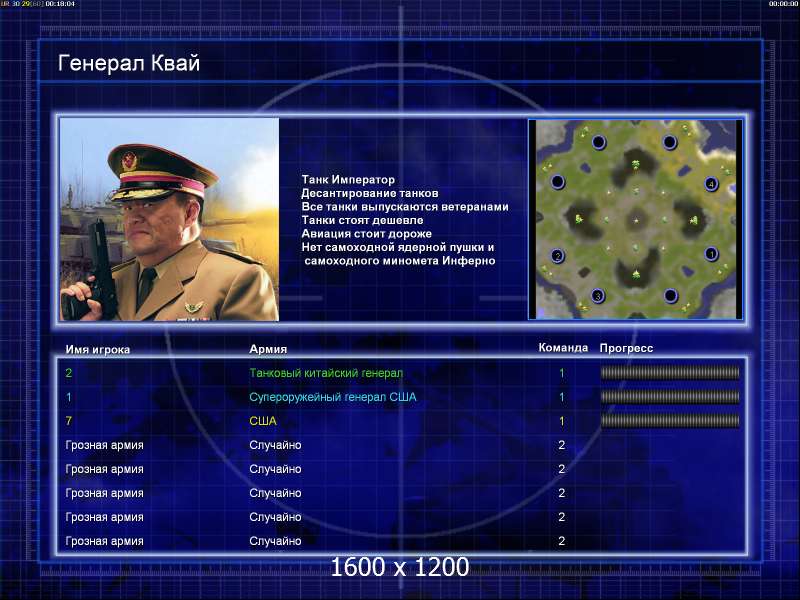Click the 'Прогресс' column header
Screen dimensions: 800x600
[626, 348]
